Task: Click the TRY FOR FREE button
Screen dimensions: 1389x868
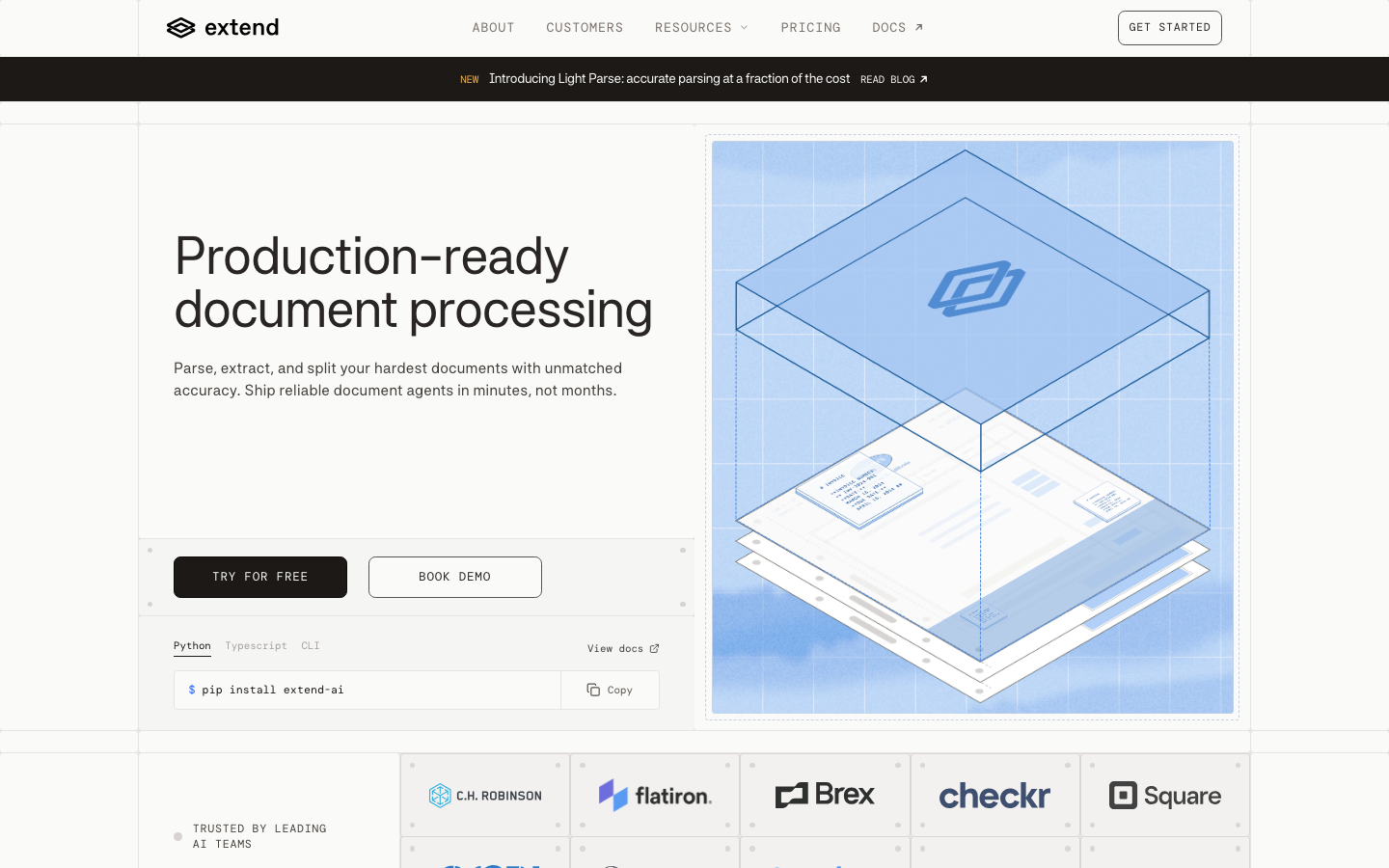Action: pyautogui.click(x=260, y=577)
